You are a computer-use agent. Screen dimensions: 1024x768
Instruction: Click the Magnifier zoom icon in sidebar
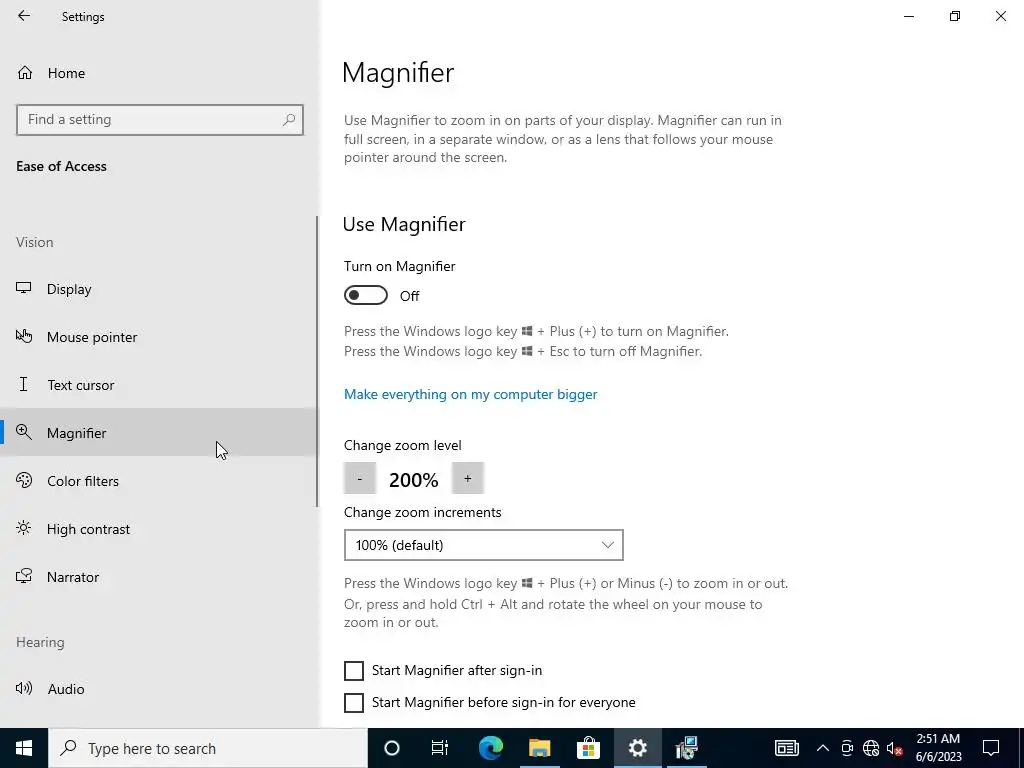[x=24, y=432]
